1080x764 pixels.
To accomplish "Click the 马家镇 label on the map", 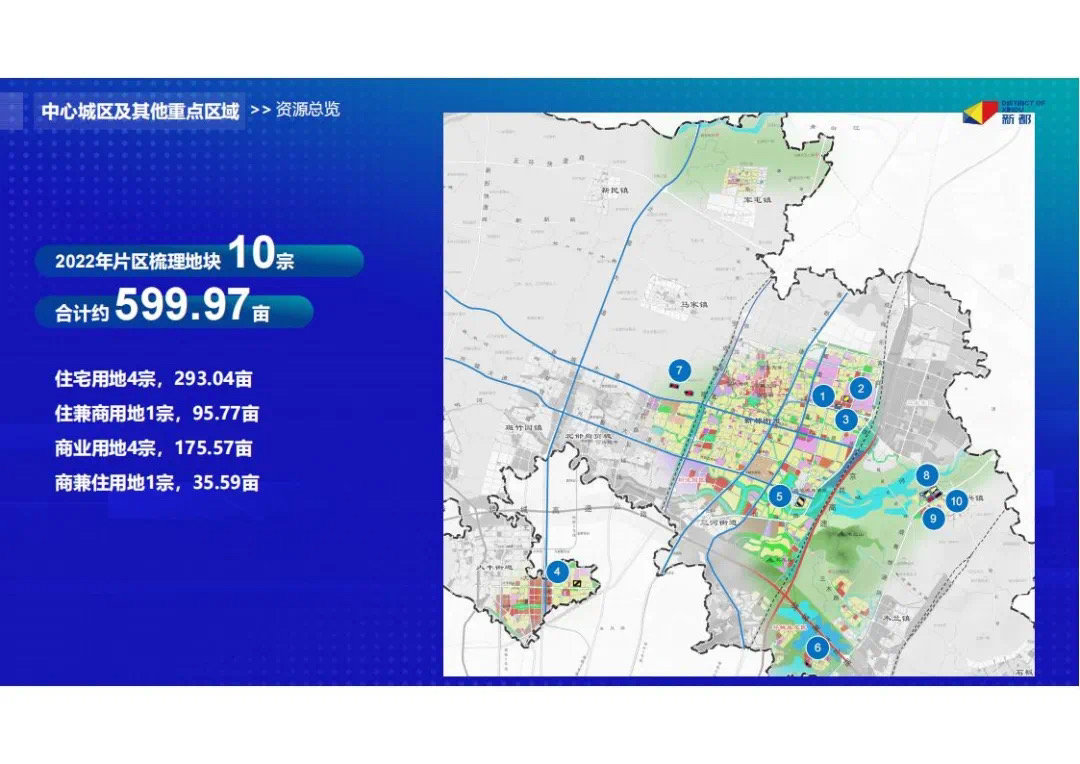I will tap(694, 304).
